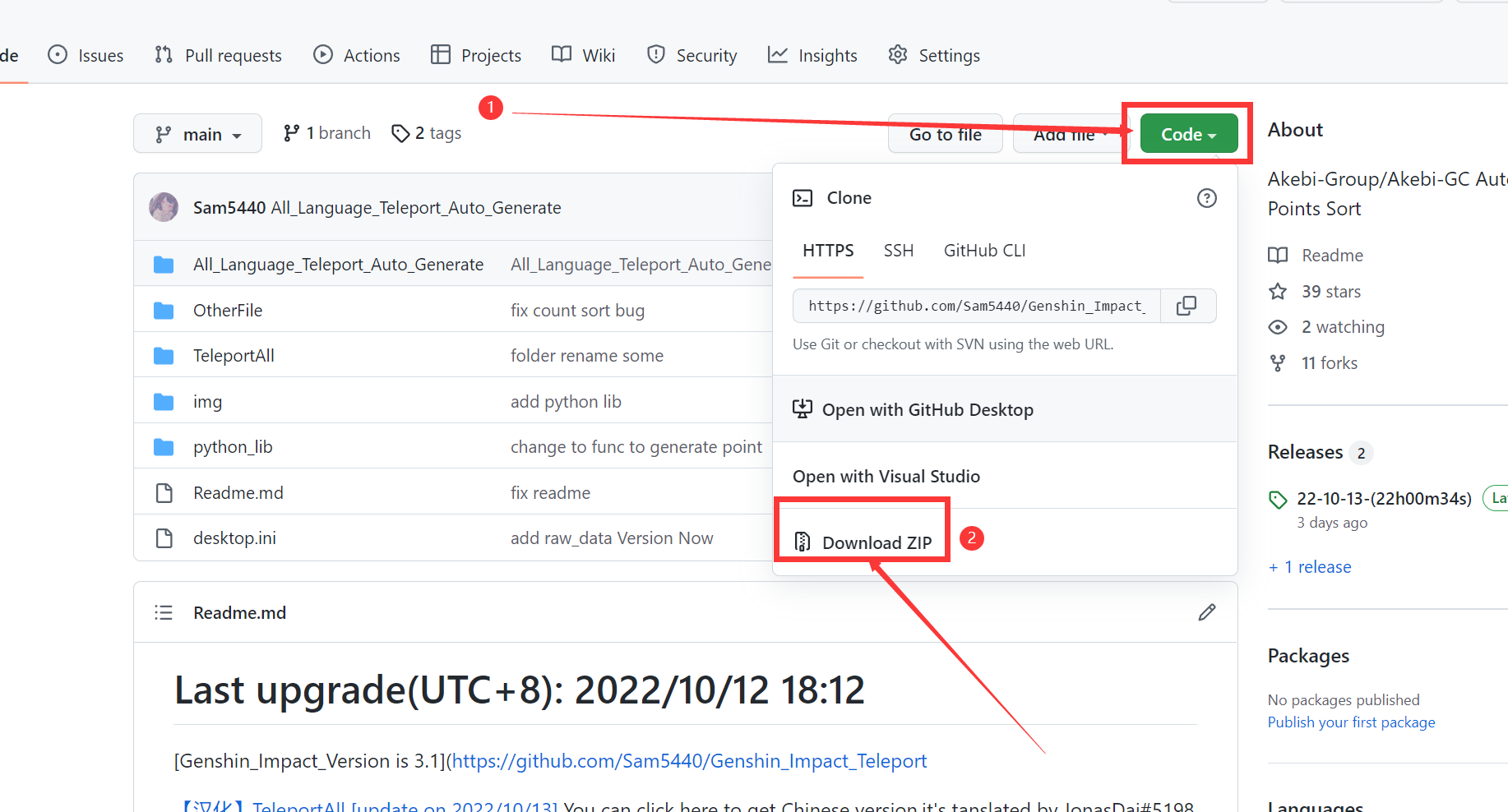This screenshot has width=1508, height=812.
Task: Select the SSH clone tab
Action: click(x=899, y=251)
